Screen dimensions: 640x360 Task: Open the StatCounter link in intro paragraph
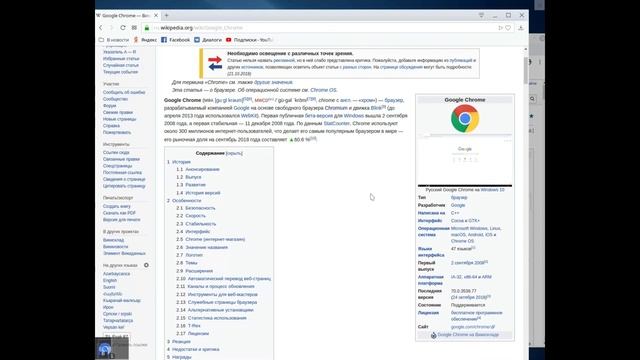point(337,123)
